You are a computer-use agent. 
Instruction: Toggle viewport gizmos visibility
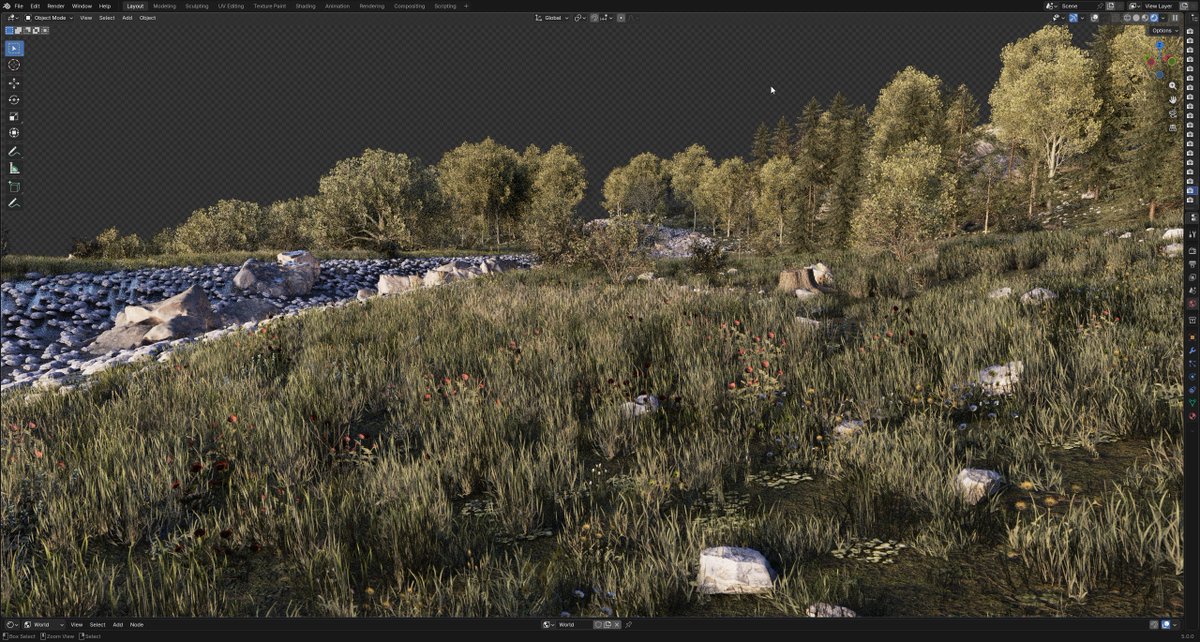click(x=1073, y=18)
